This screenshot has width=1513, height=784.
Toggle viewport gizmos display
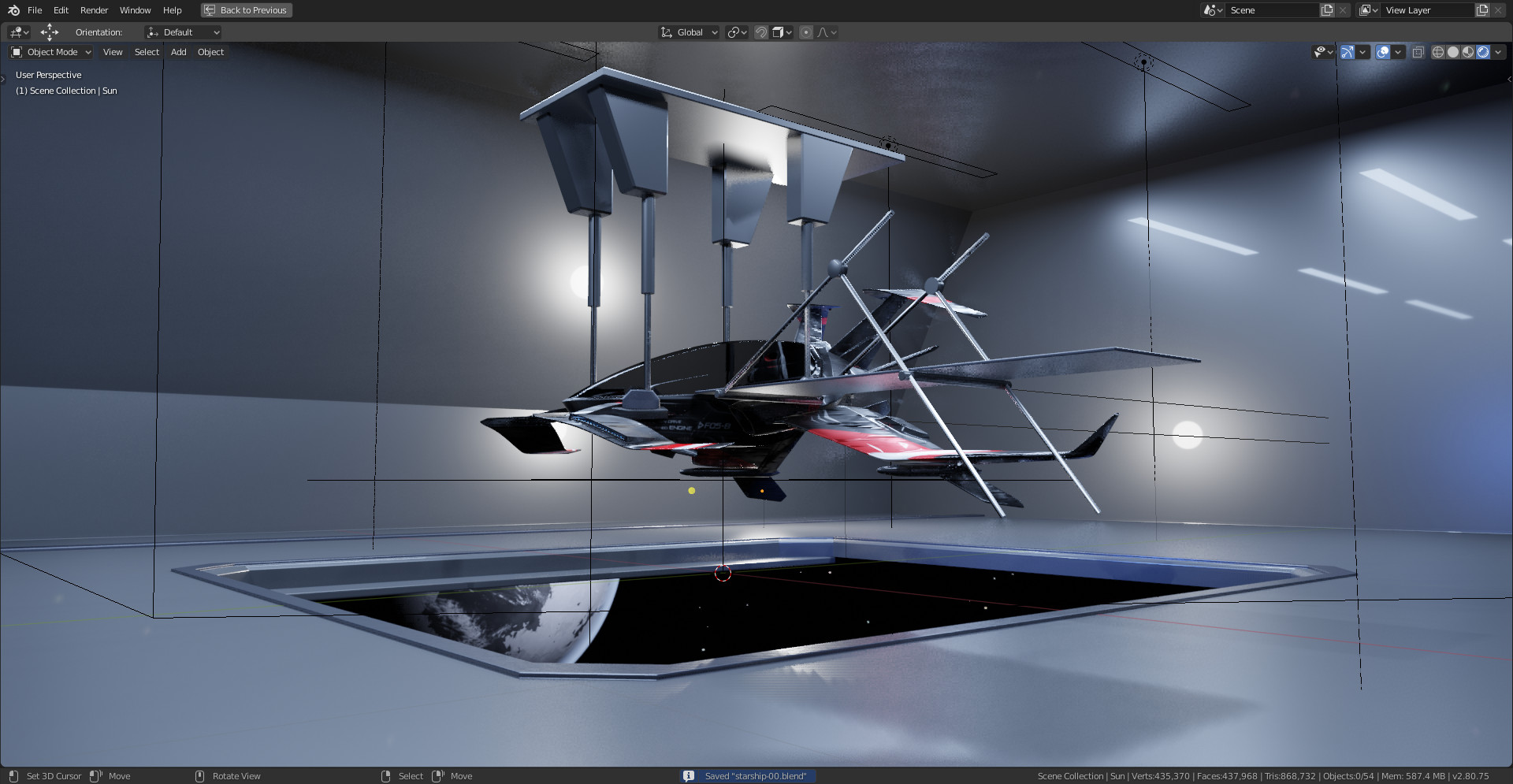[x=1348, y=52]
